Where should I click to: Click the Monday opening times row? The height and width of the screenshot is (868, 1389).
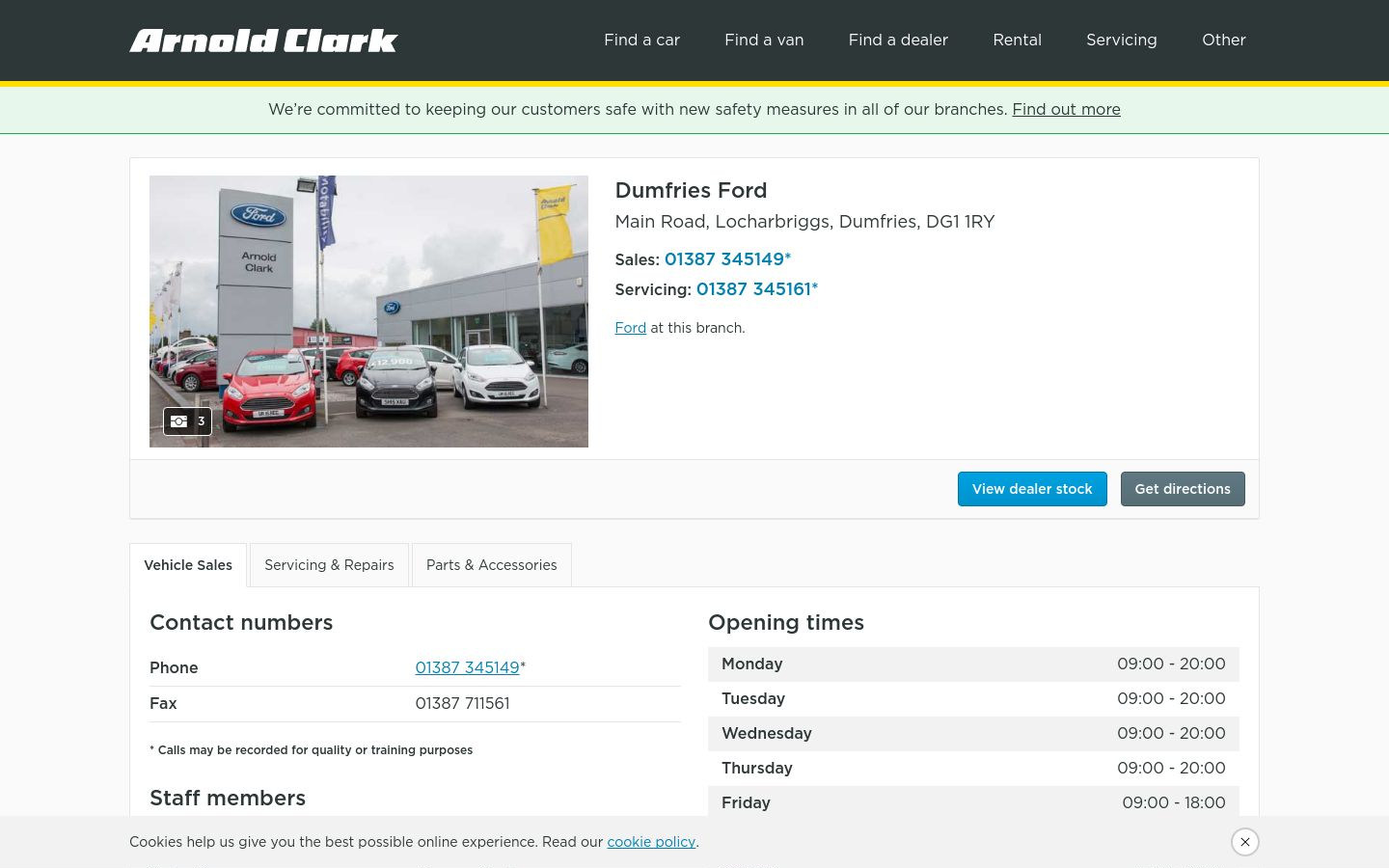(973, 665)
